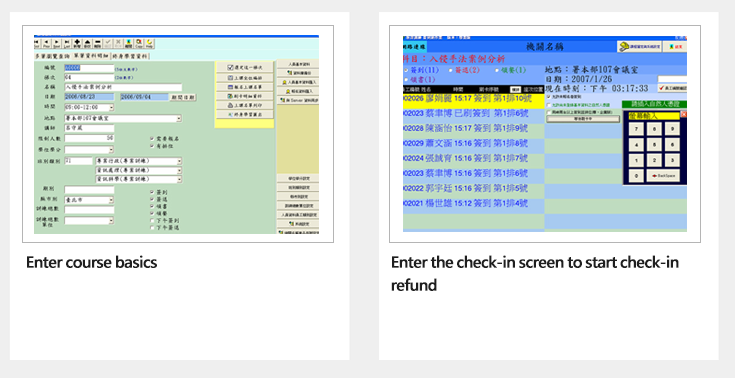Toggle the 需要報名 checkbox
The height and width of the screenshot is (378, 735).
(x=152, y=139)
